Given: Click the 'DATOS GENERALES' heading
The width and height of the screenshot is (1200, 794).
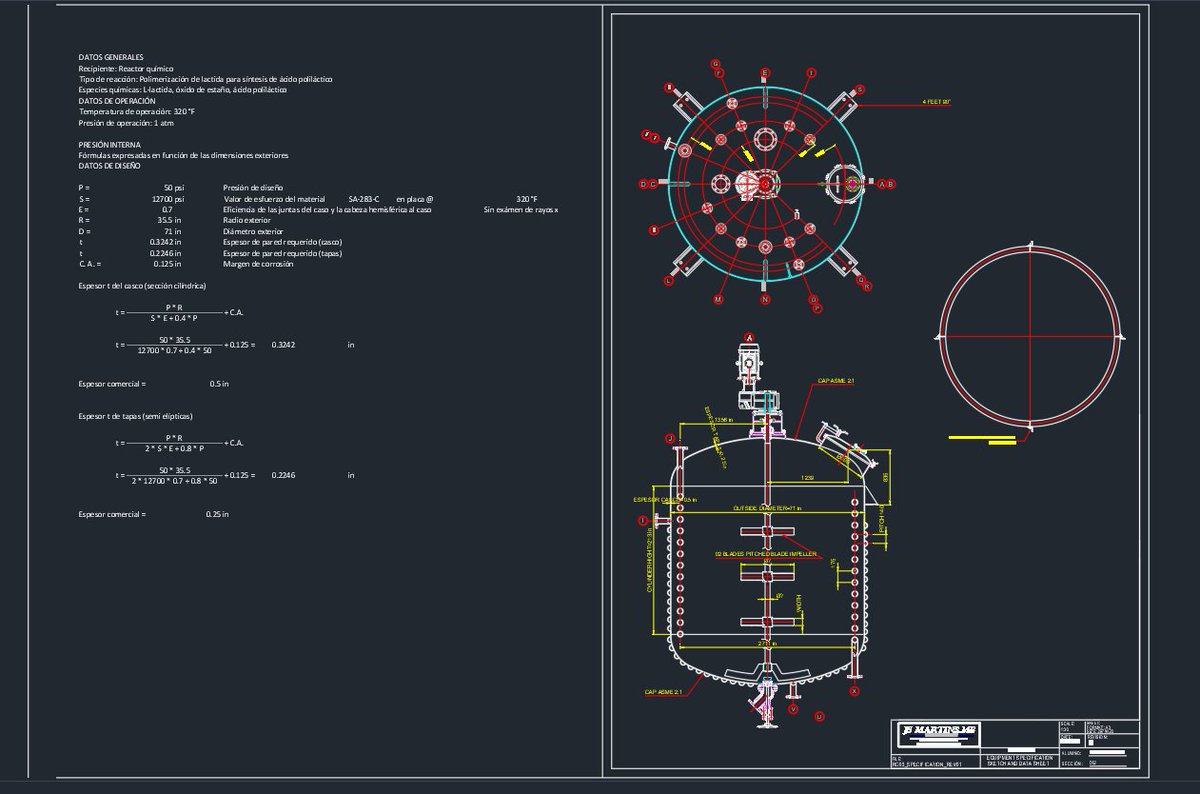Looking at the screenshot, I should [111, 57].
